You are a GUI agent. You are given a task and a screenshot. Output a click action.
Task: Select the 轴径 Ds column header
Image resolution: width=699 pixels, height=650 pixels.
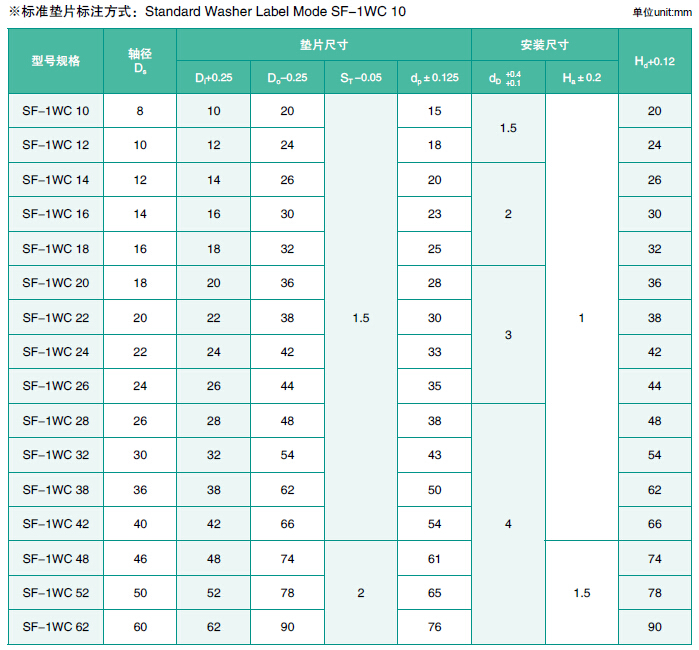(140, 61)
